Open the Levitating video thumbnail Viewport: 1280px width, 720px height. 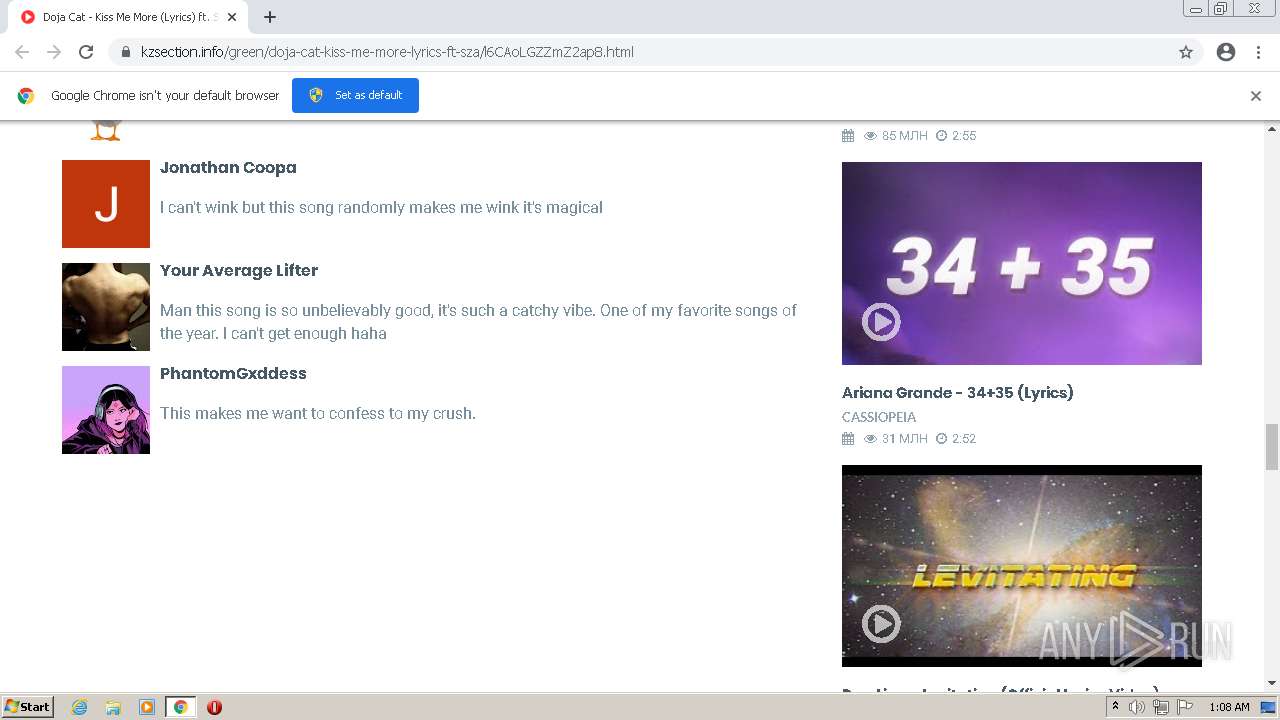(1022, 566)
